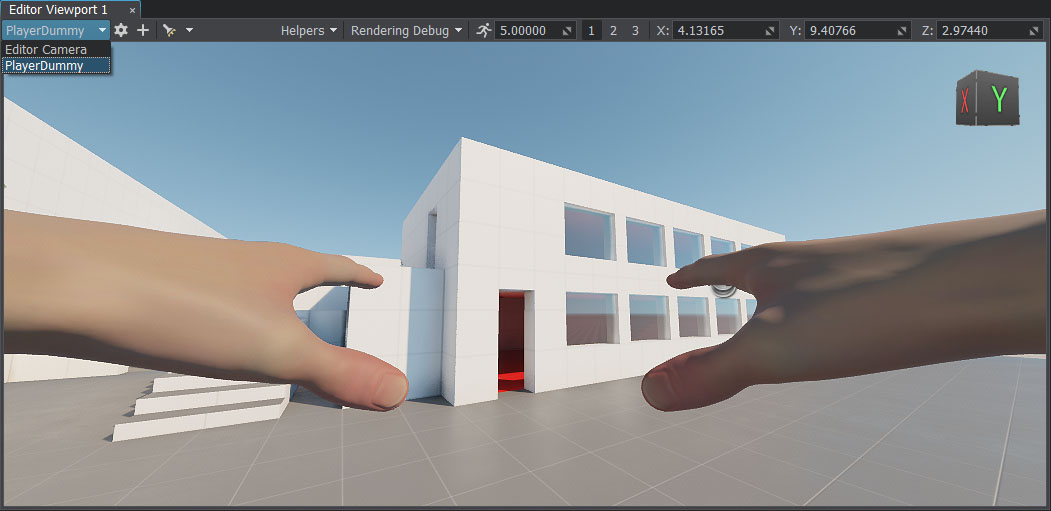Click the running man camera speed icon

(x=484, y=31)
